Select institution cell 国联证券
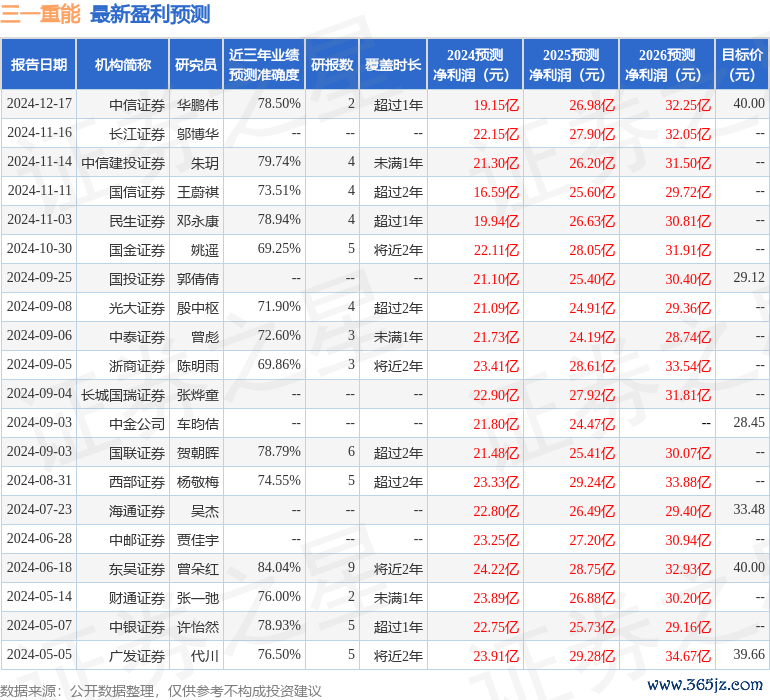Image resolution: width=770 pixels, height=700 pixels. pos(137,452)
